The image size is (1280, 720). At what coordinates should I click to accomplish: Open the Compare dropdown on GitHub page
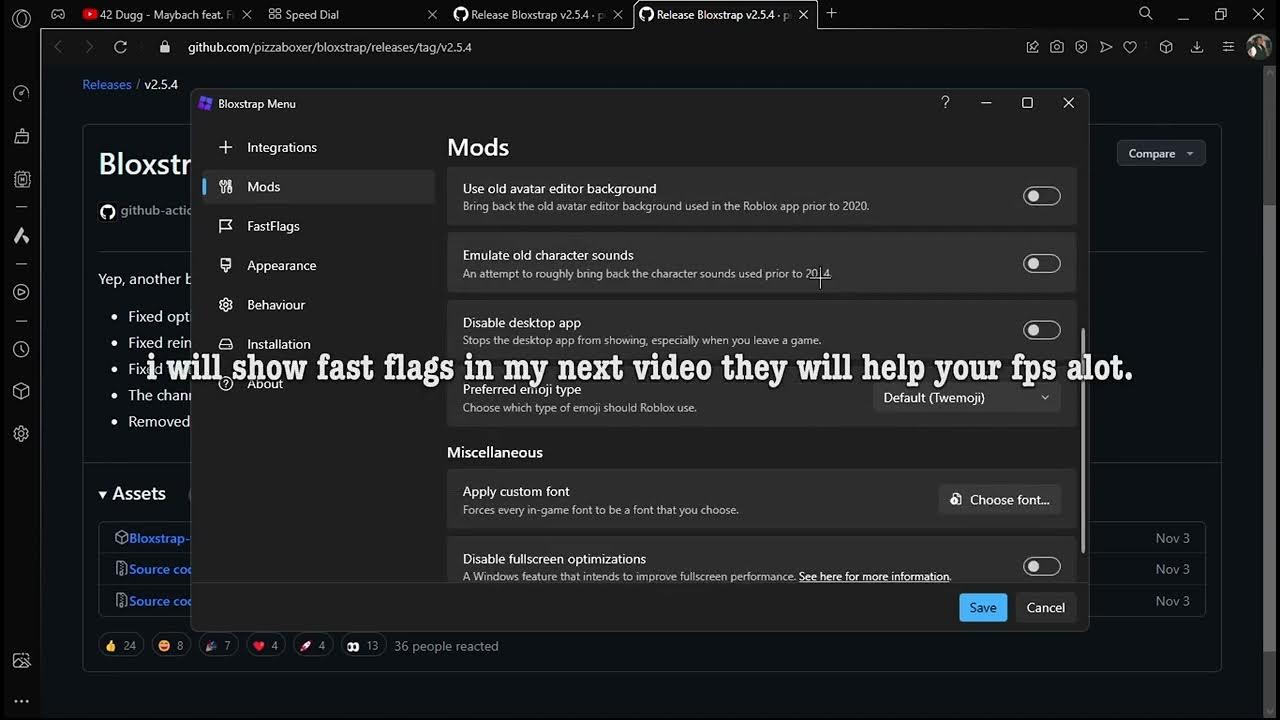[1161, 153]
